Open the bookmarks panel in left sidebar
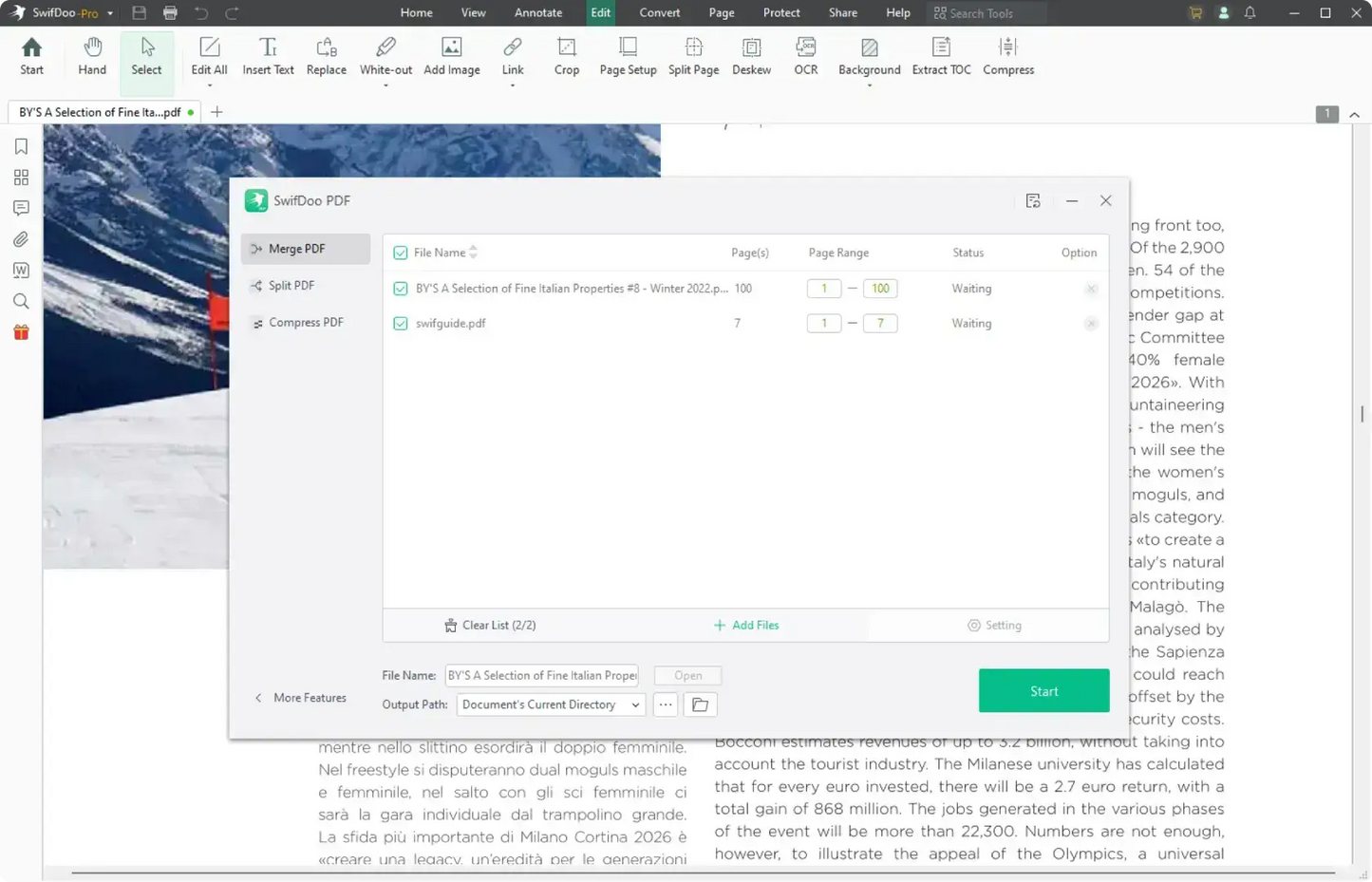 point(21,146)
